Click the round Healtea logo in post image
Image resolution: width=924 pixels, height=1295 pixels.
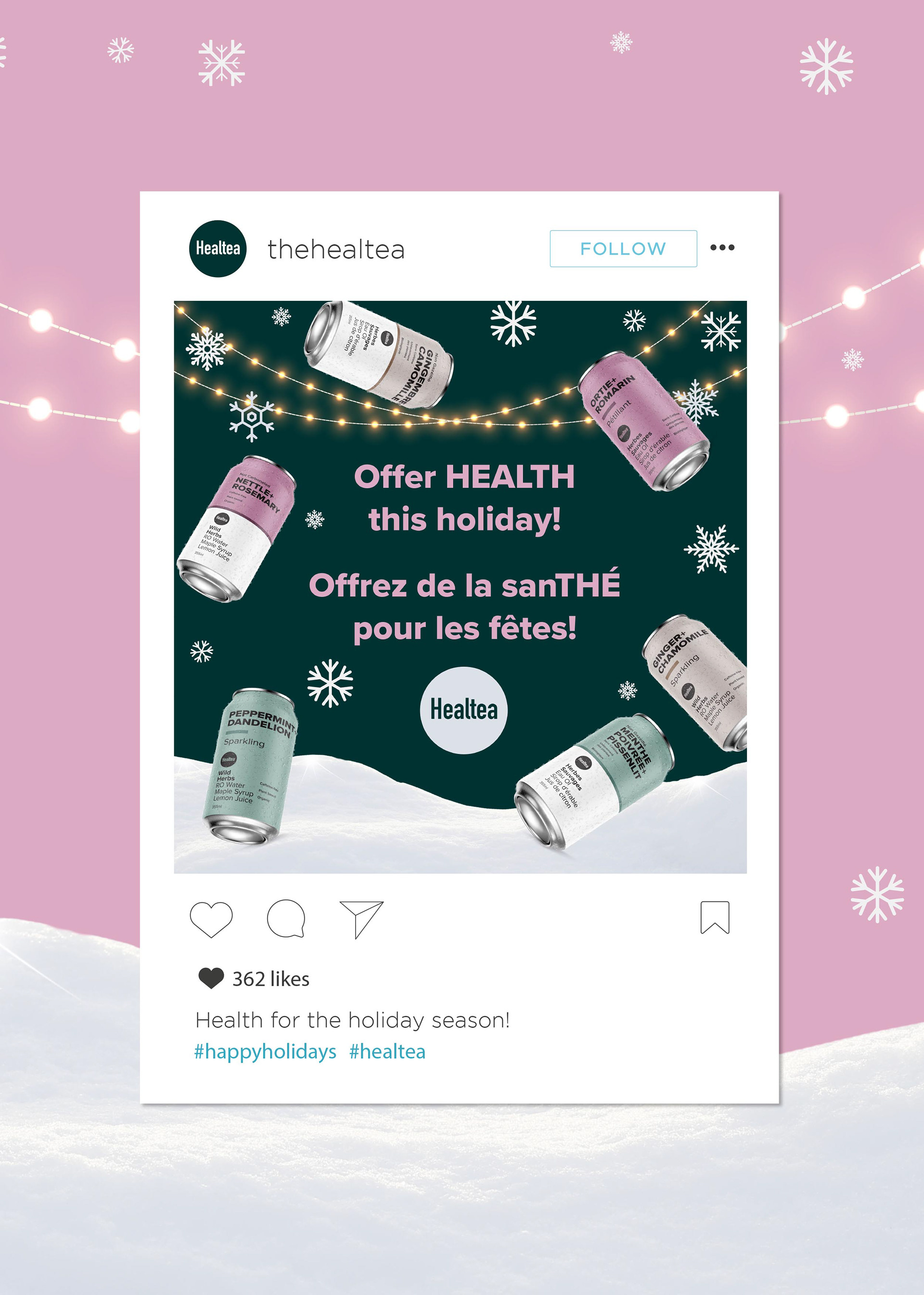click(464, 710)
